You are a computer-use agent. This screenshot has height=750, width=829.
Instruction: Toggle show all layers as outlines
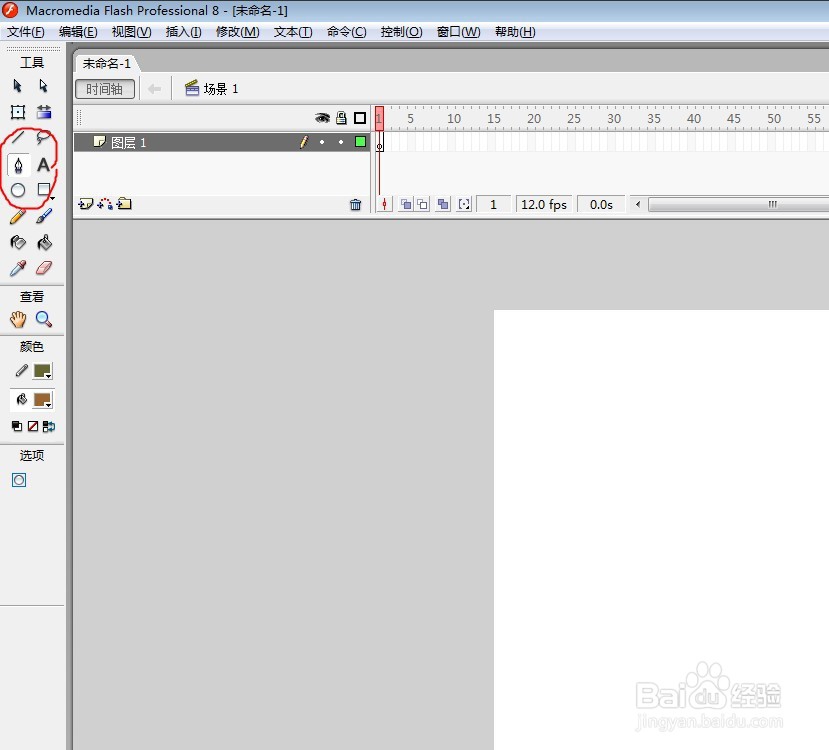point(360,118)
